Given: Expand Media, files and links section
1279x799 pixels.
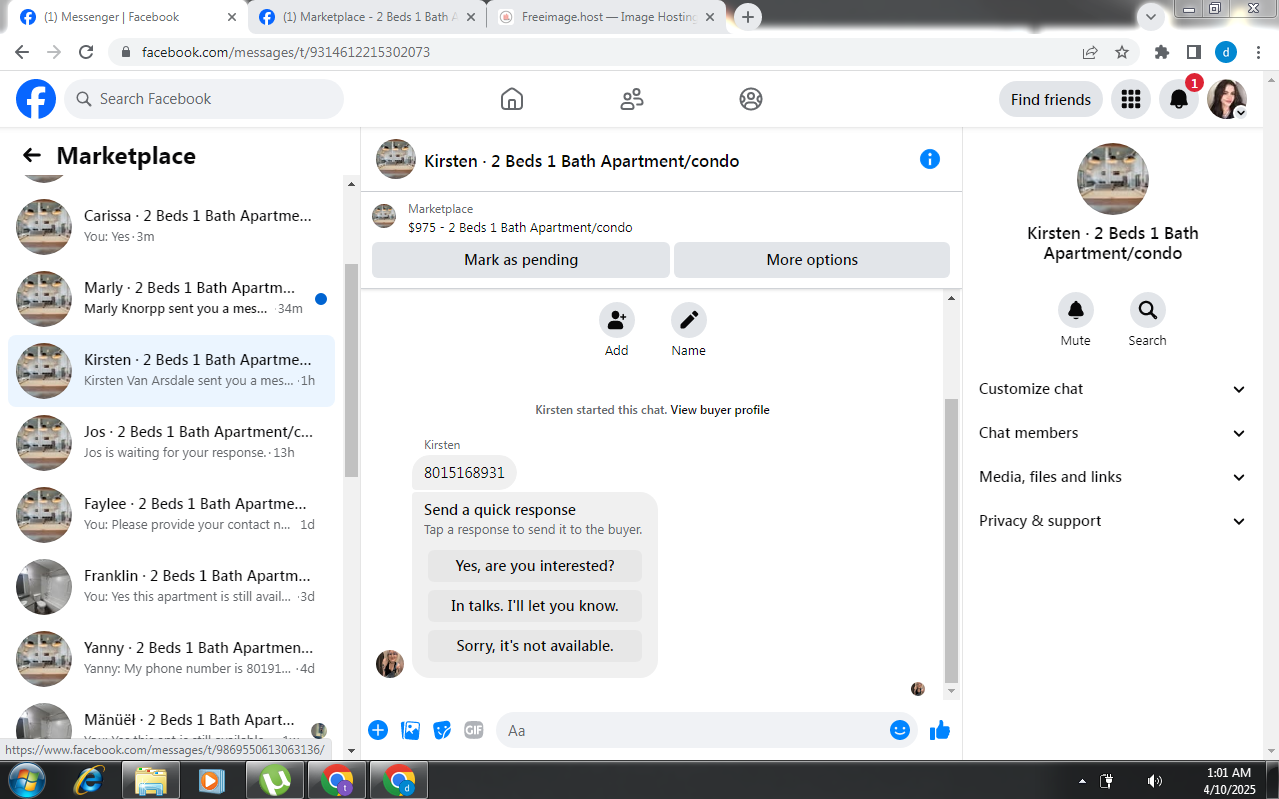Looking at the screenshot, I should tap(1111, 477).
